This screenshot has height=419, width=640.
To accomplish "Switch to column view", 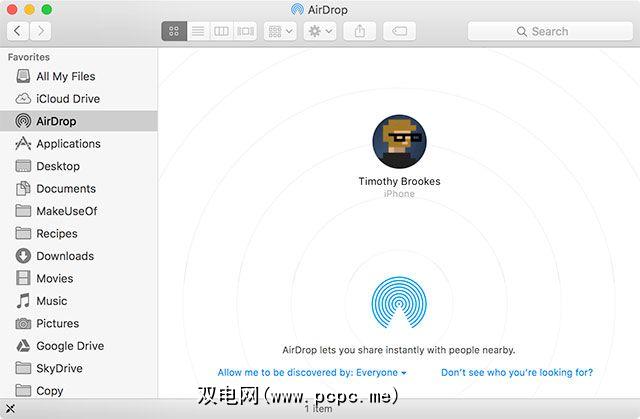I will tap(222, 31).
